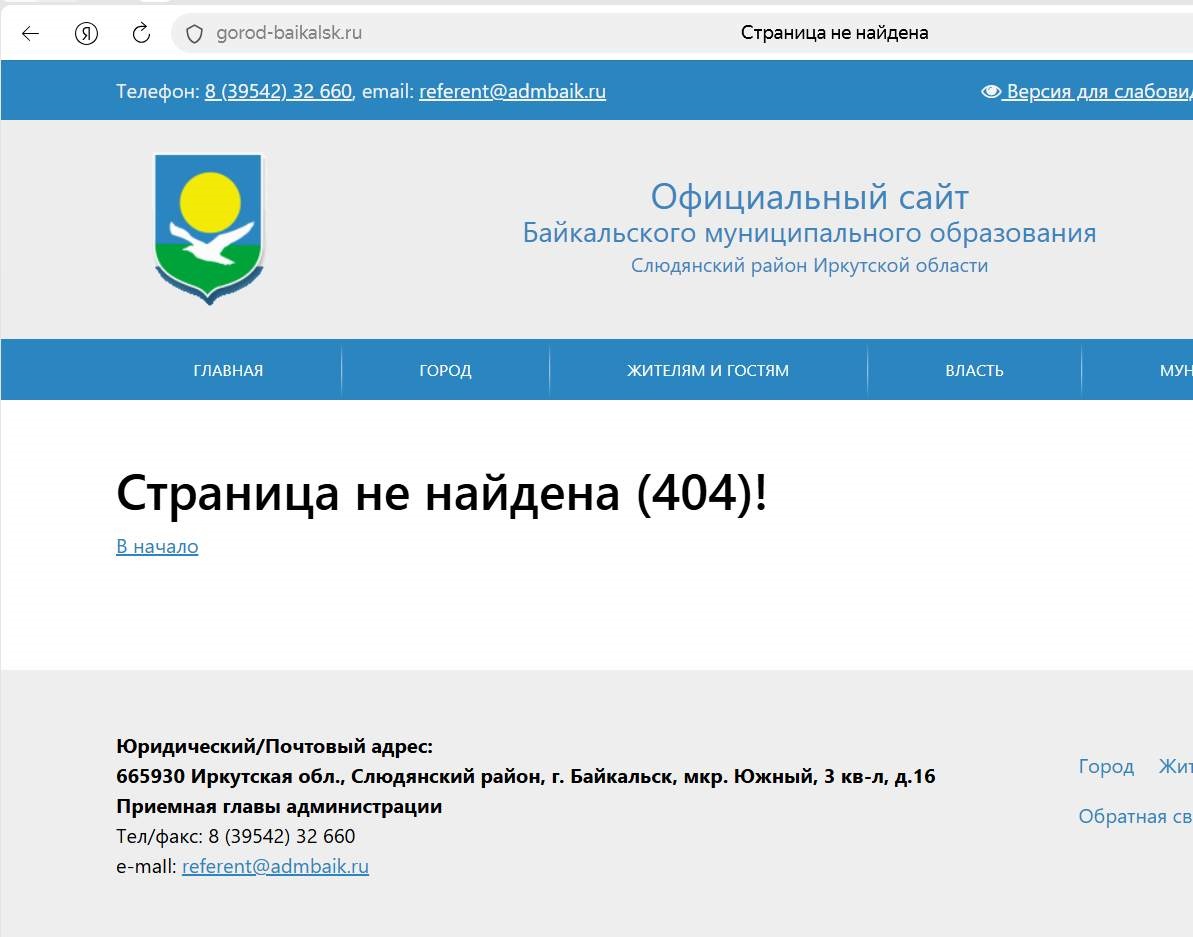Select ЖИТЕЛЯМ И ГОСТЯМ in the navigation bar
Screen dimensions: 1193x937
tap(707, 370)
